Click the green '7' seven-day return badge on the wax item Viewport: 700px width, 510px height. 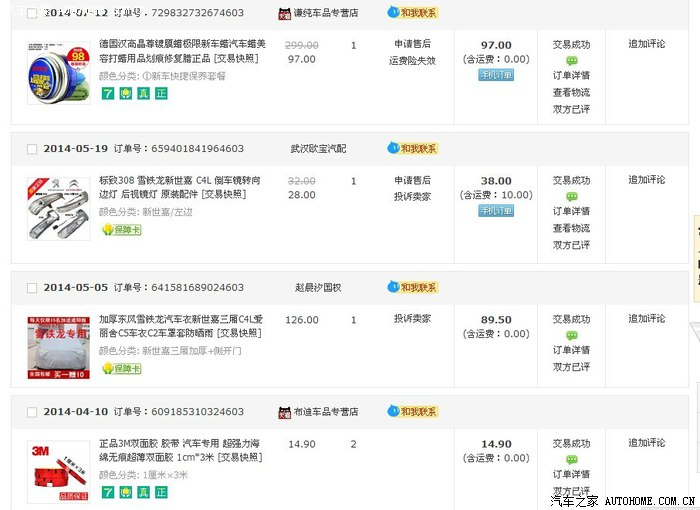click(105, 93)
